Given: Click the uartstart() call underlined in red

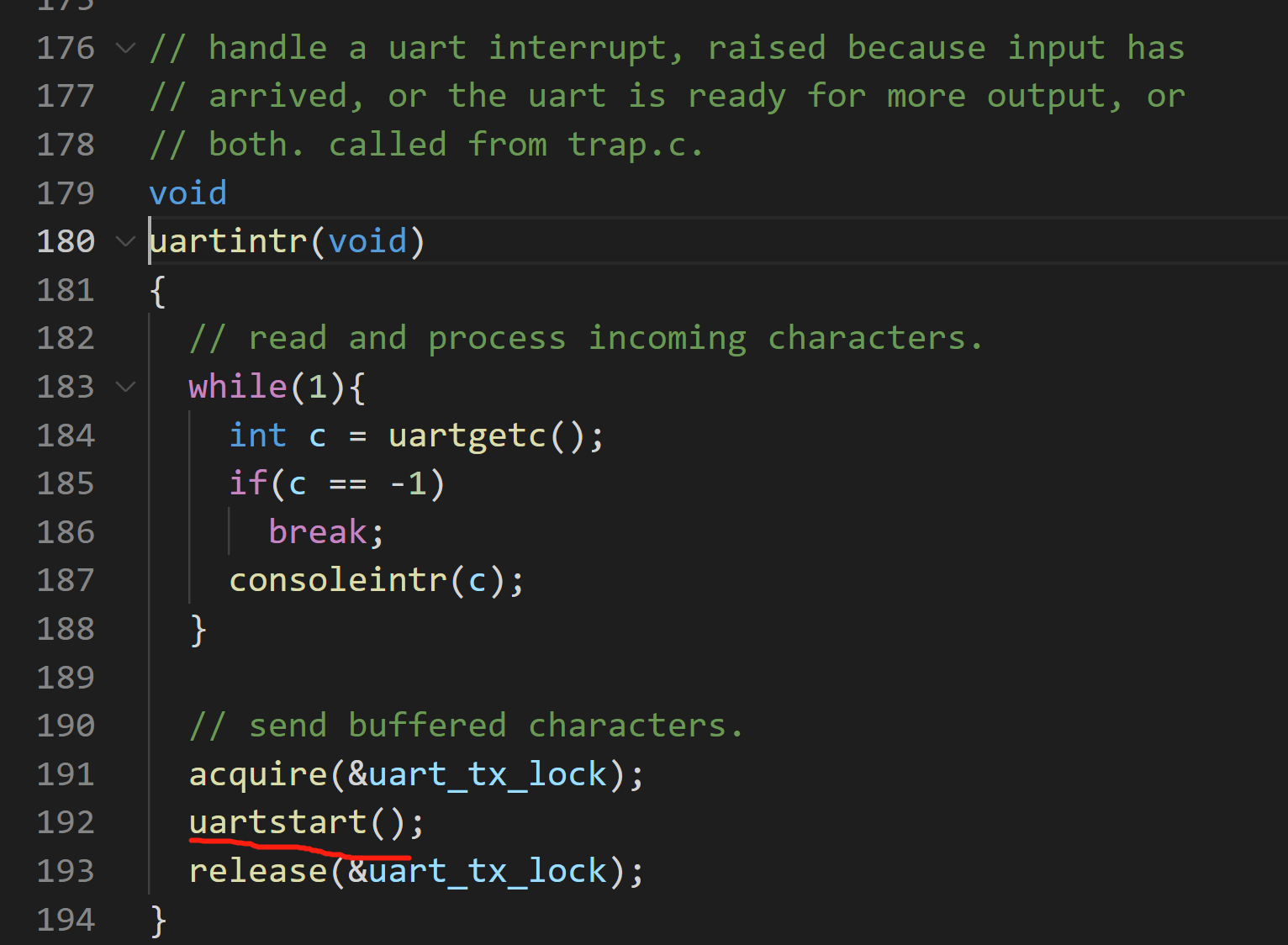Looking at the screenshot, I should pyautogui.click(x=277, y=822).
